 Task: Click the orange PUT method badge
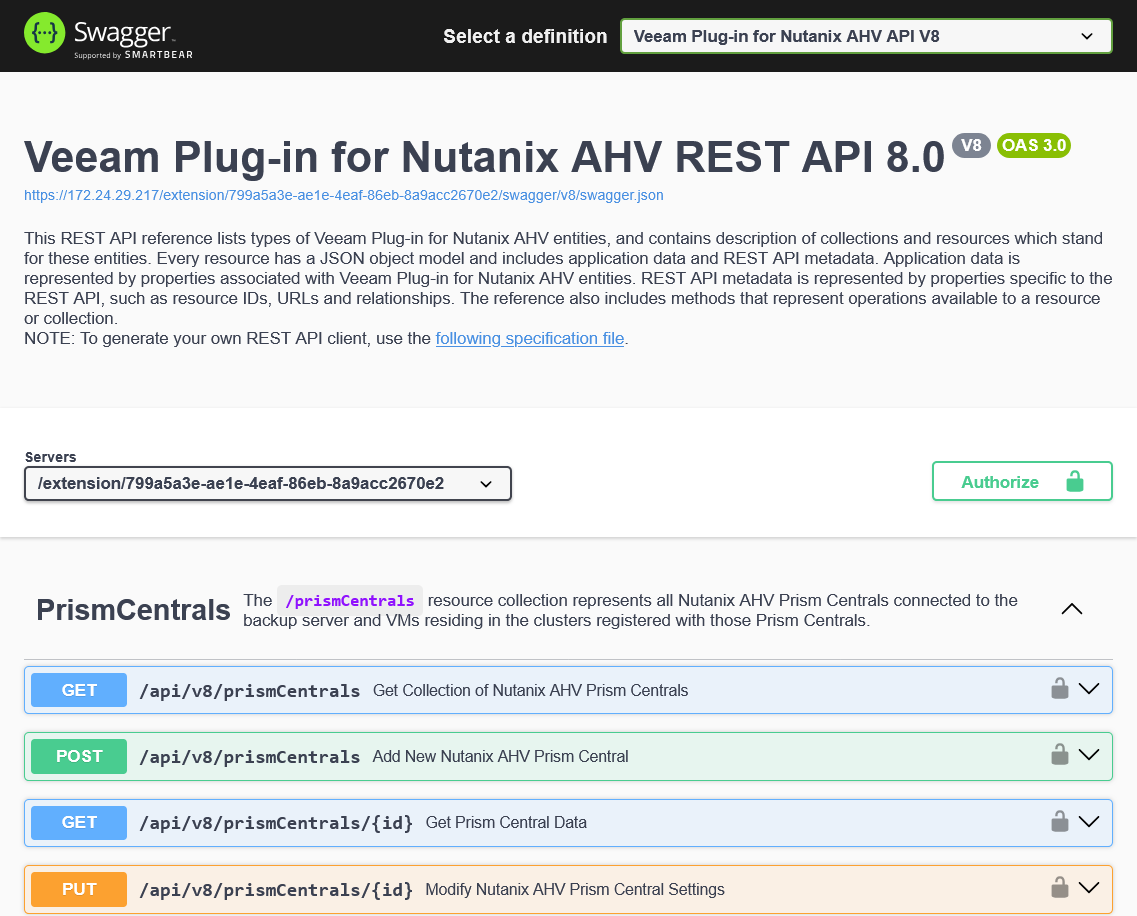(79, 889)
